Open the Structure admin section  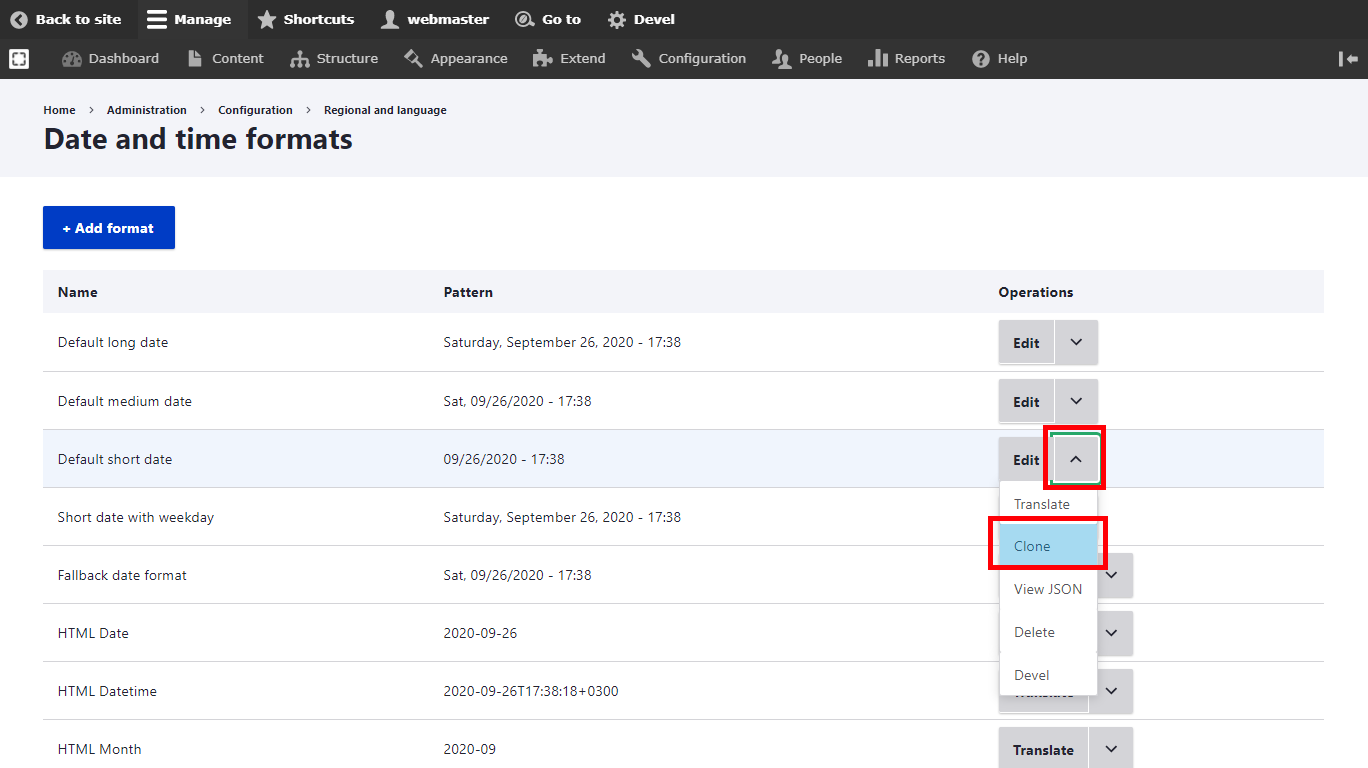click(x=334, y=59)
